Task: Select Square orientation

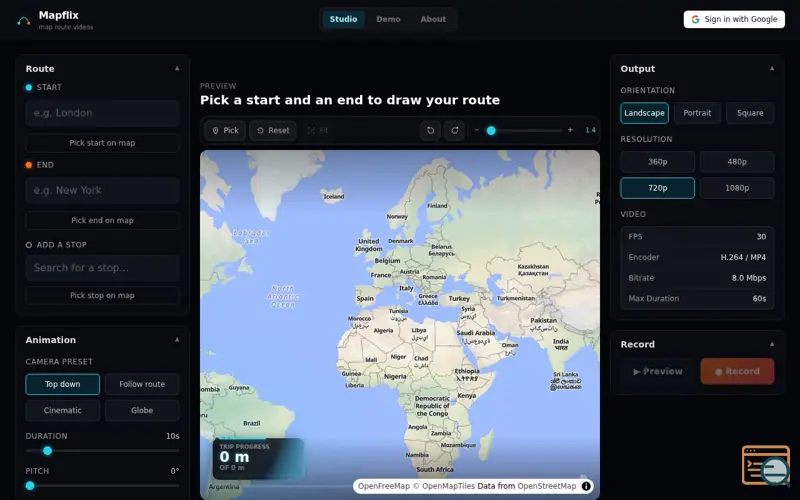Action: point(750,113)
